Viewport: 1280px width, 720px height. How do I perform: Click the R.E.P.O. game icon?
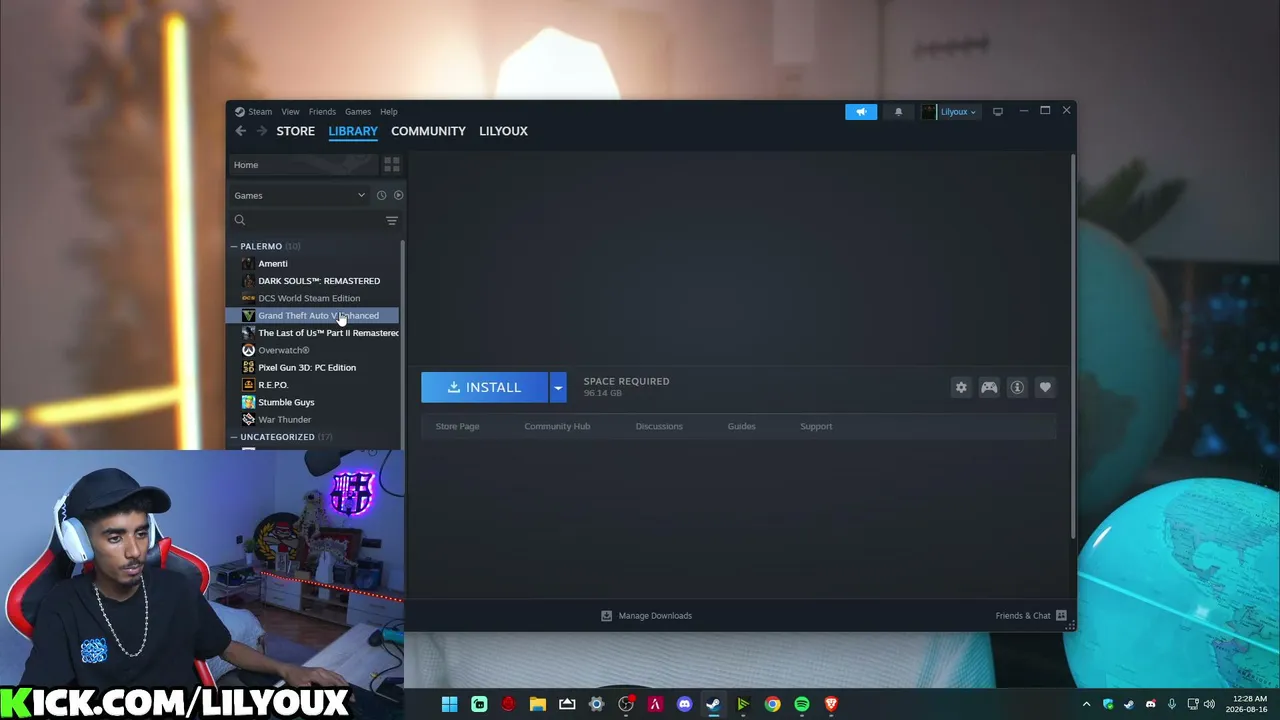click(248, 385)
